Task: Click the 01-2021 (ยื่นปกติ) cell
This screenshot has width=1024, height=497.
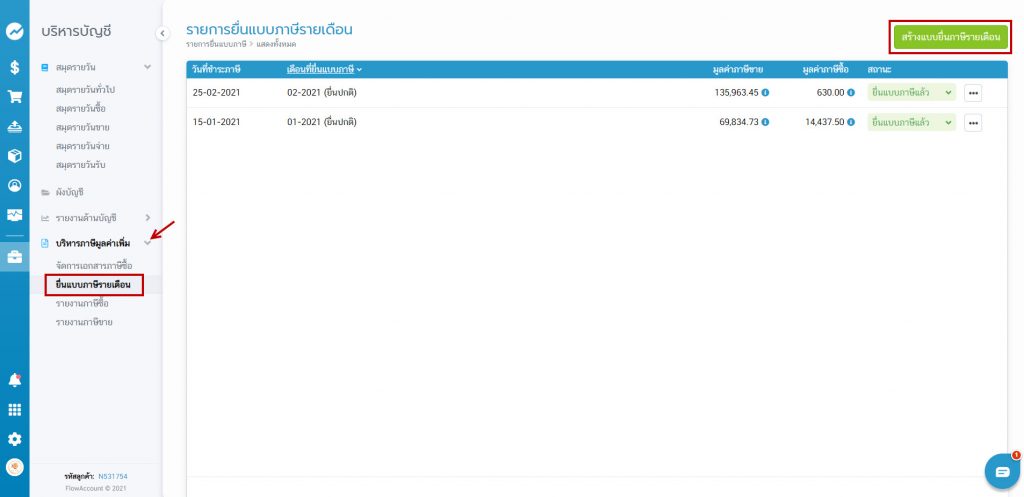Action: tap(322, 122)
